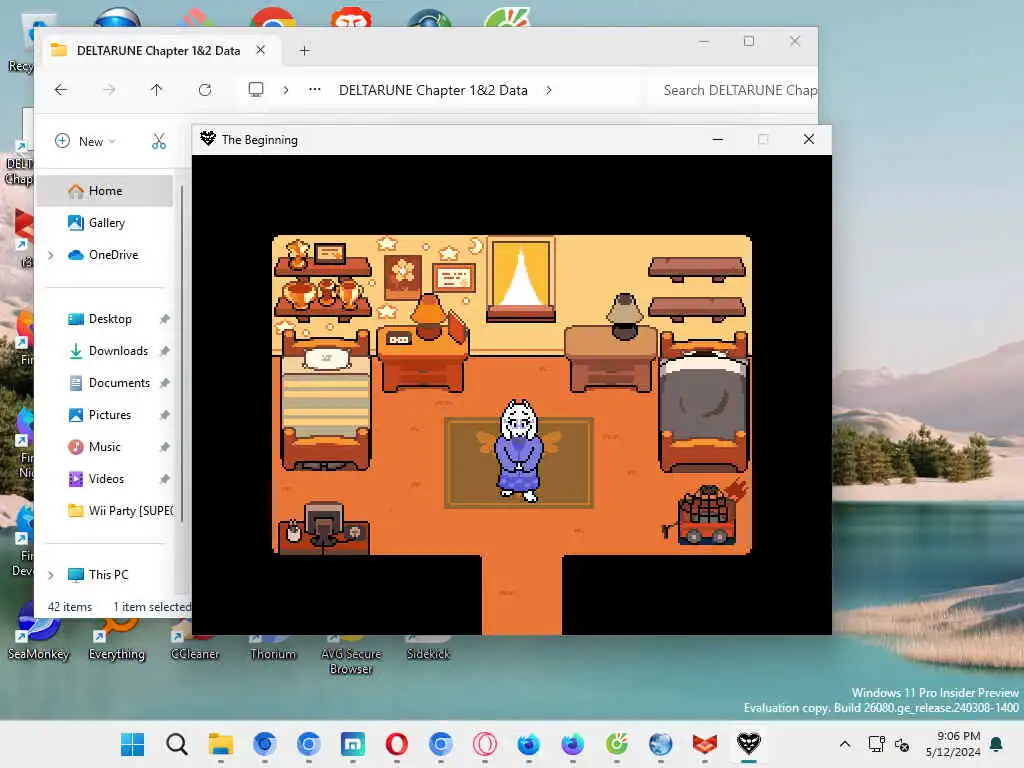
Task: Open OneDrive in the navigation pane
Action: (x=104, y=255)
